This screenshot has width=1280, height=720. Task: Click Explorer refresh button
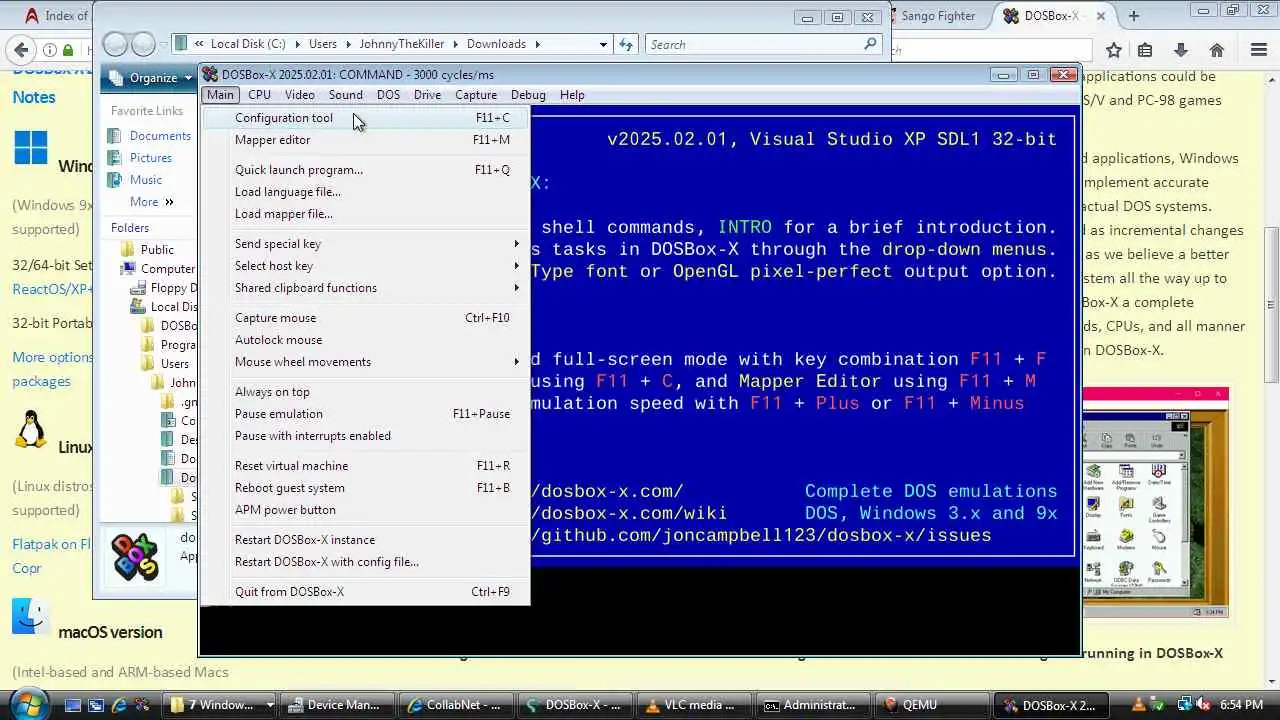point(626,44)
